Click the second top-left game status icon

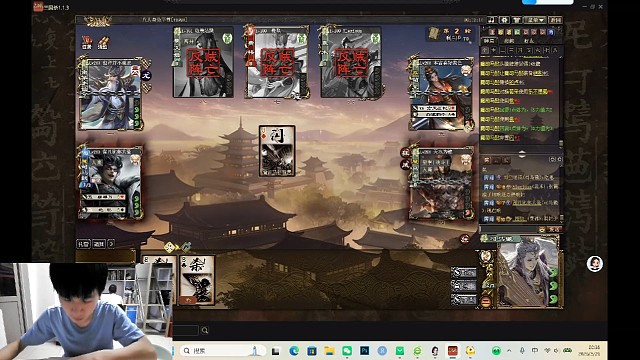pyautogui.click(x=103, y=42)
